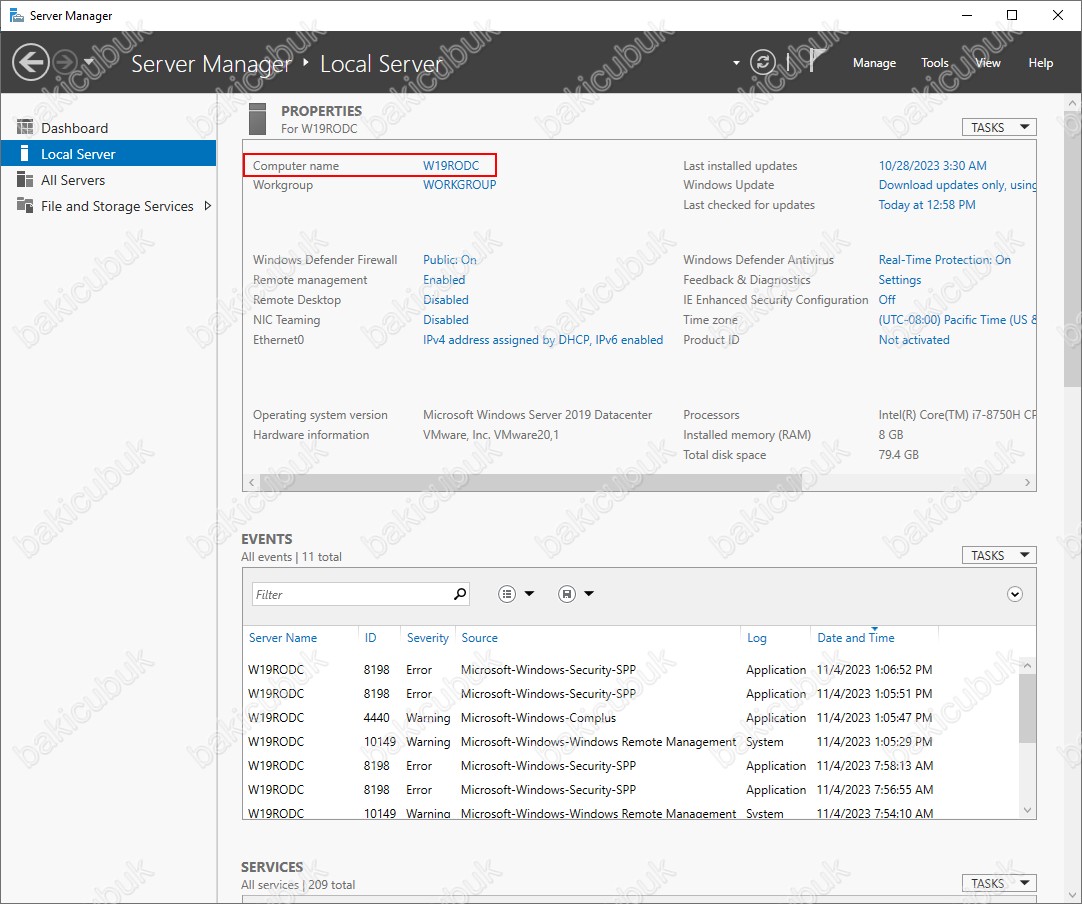The image size is (1082, 904).
Task: Click 'Today at 12:58 PM' link
Action: 927,205
